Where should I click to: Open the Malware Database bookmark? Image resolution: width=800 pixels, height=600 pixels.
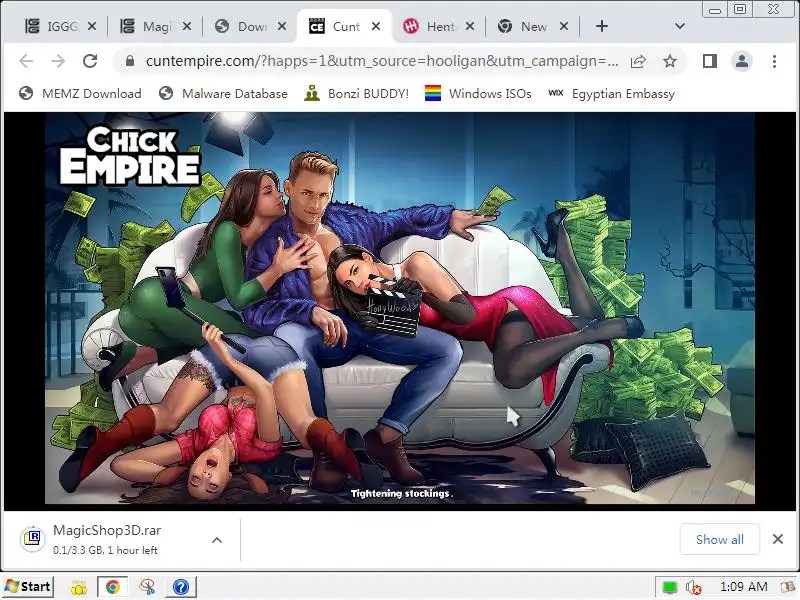(x=223, y=94)
